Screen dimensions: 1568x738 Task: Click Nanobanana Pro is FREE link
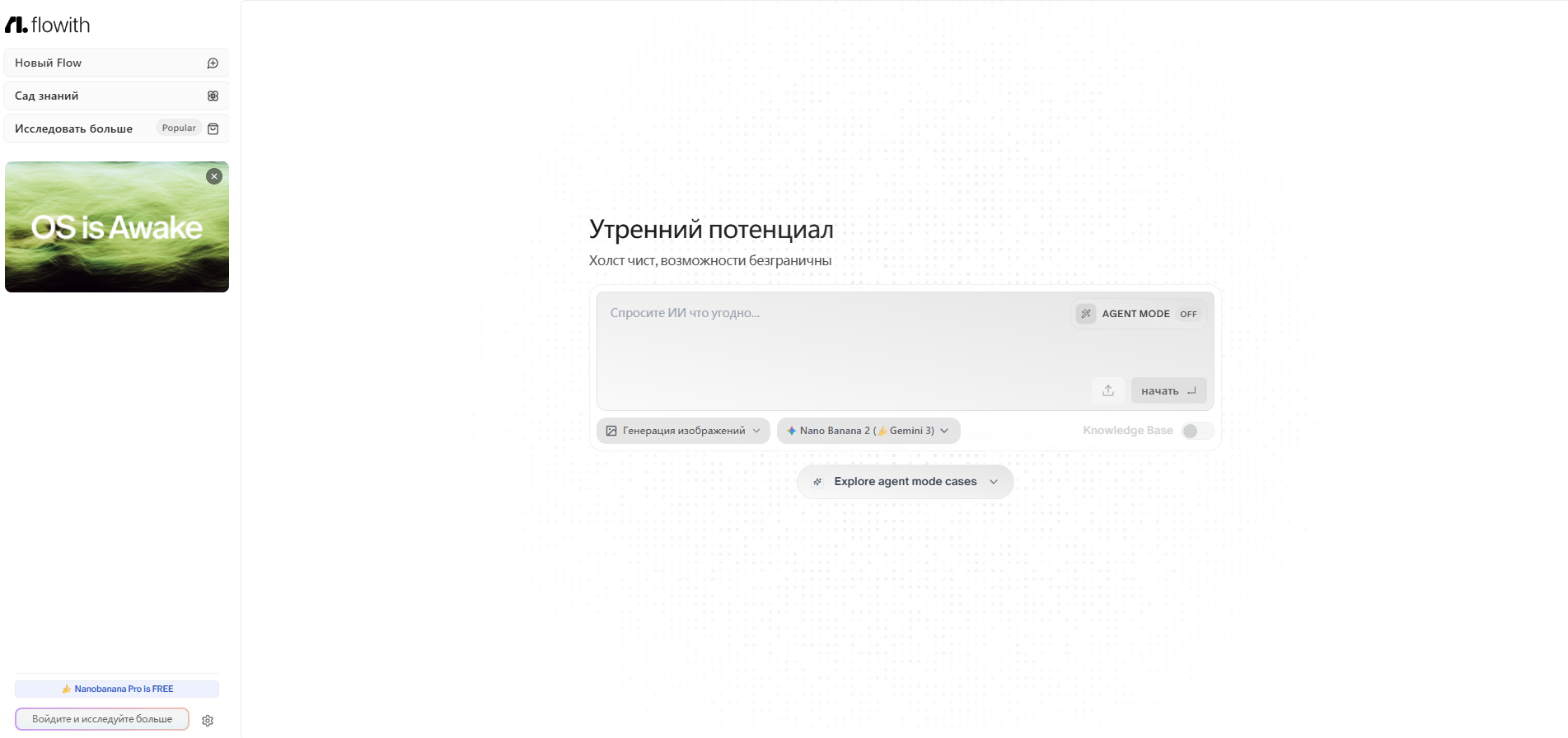[x=117, y=689]
